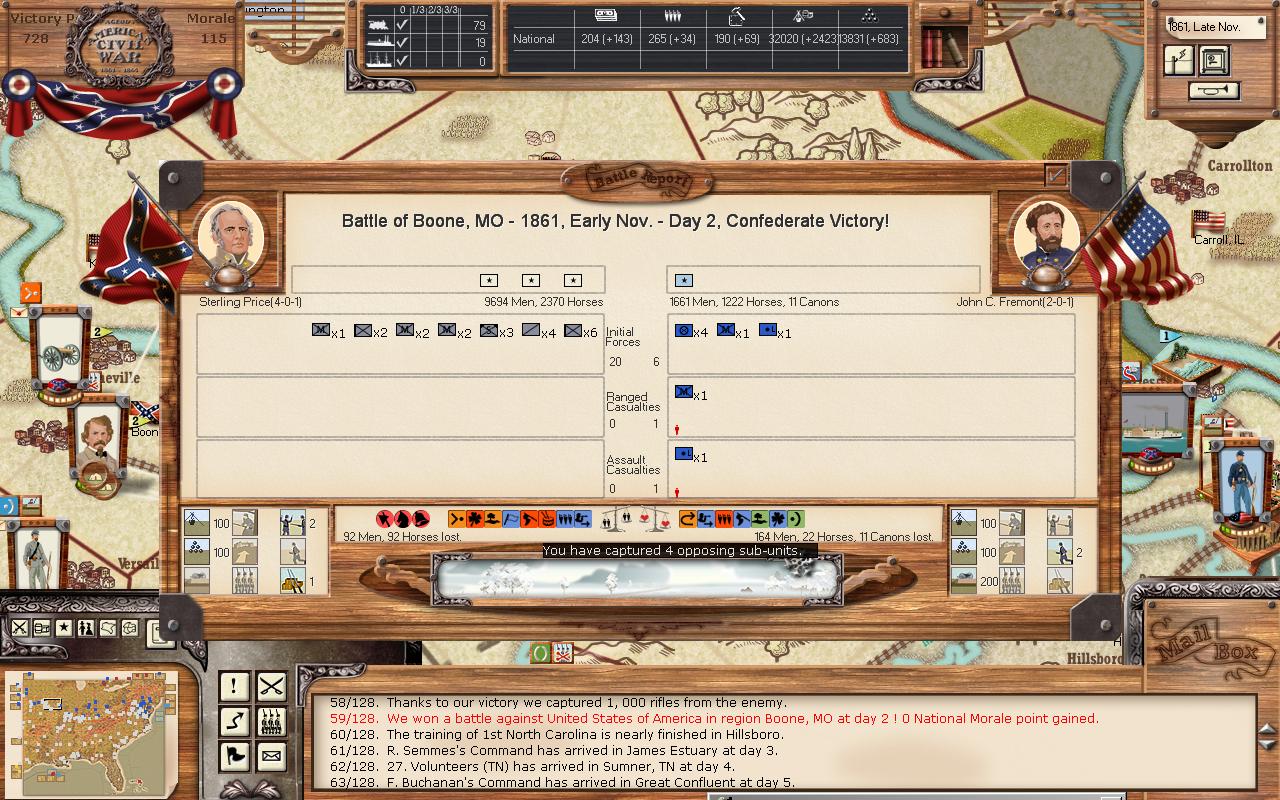This screenshot has height=800, width=1280.
Task: Open the safe icon under the date
Action: point(1214,61)
